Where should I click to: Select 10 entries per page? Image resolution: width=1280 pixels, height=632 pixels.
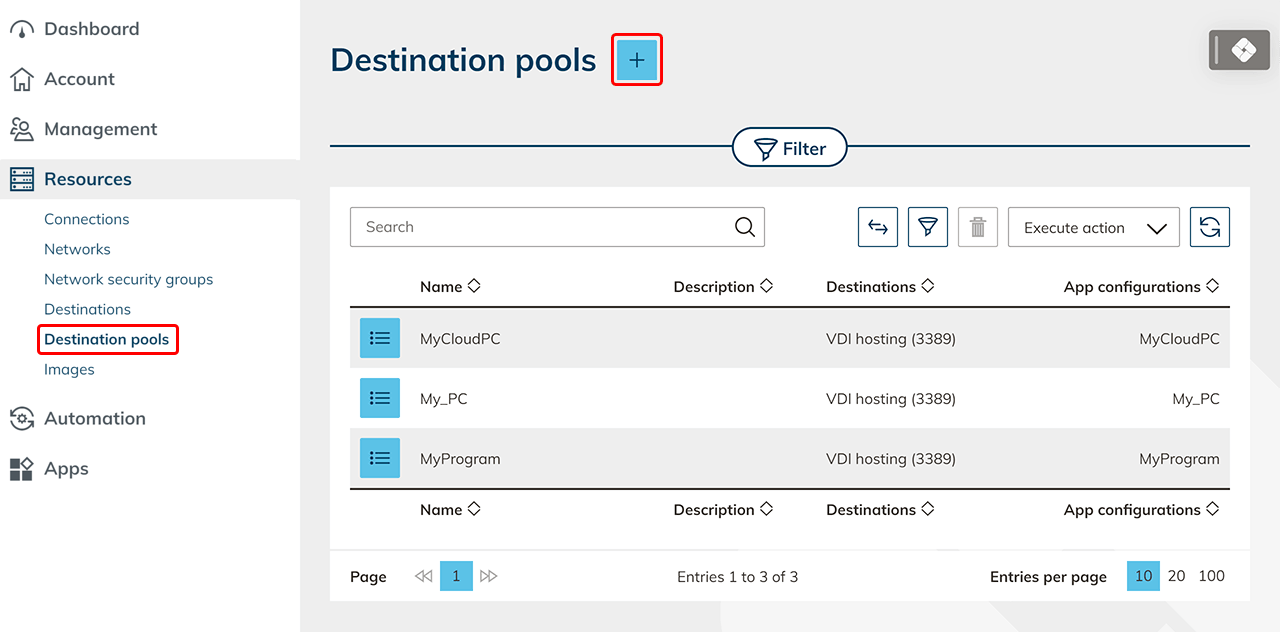tap(1143, 576)
